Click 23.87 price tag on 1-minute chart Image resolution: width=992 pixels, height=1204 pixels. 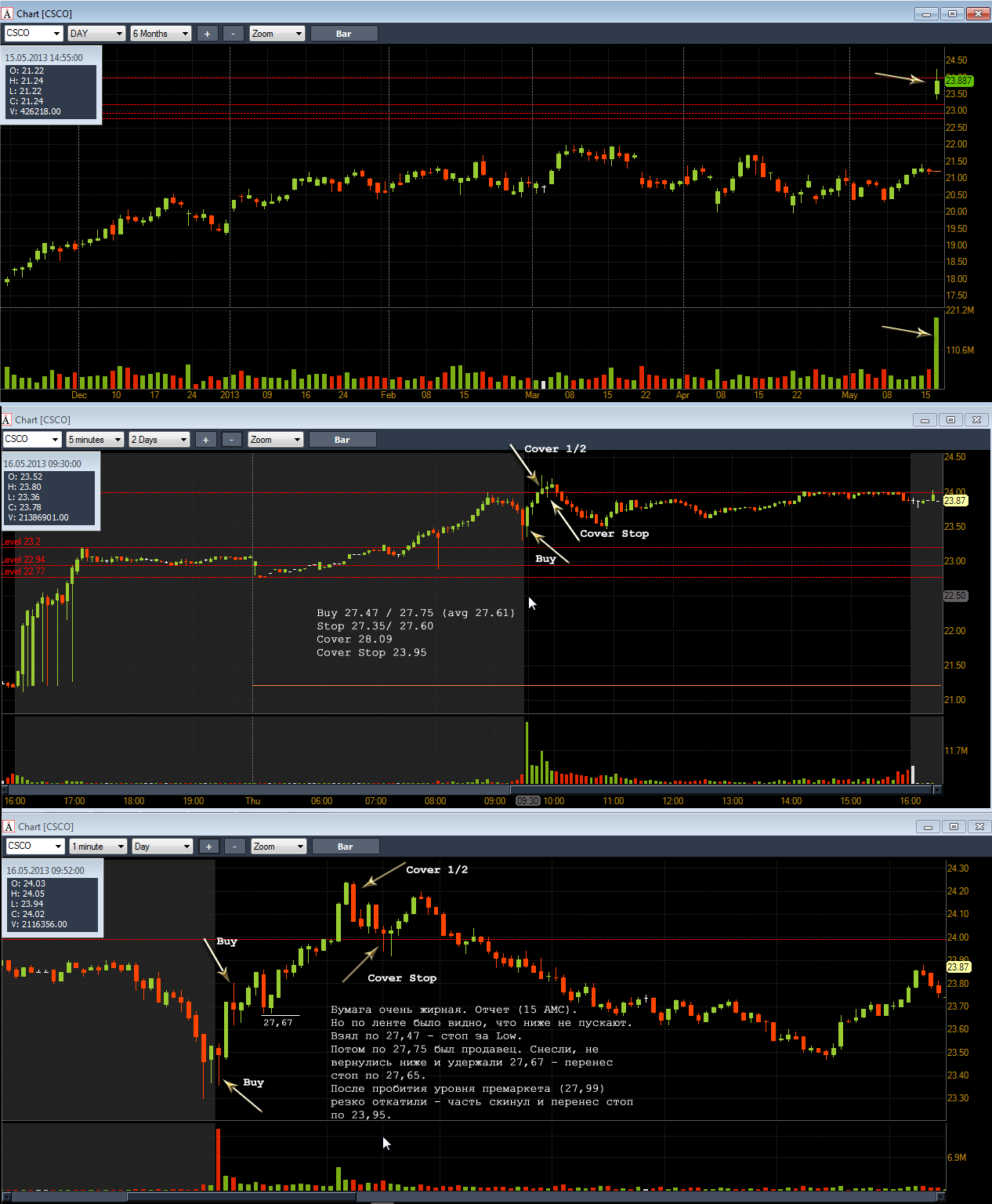(958, 967)
